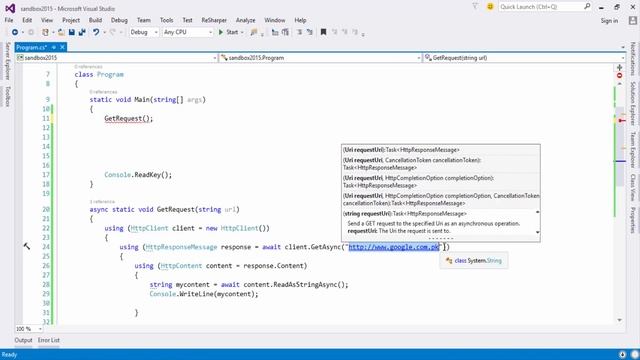Toggle the bookmark icon in toolbar
The width and height of the screenshot is (640, 360).
[323, 32]
